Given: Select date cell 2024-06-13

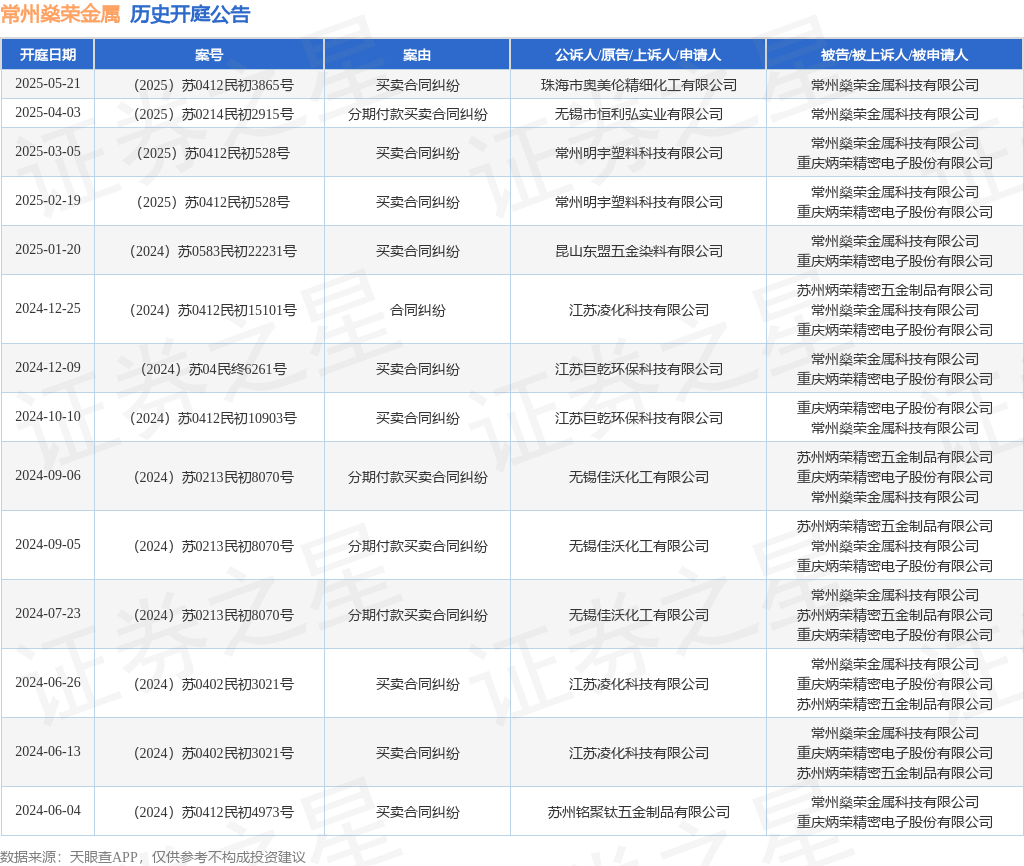Looking at the screenshot, I should 48,752.
